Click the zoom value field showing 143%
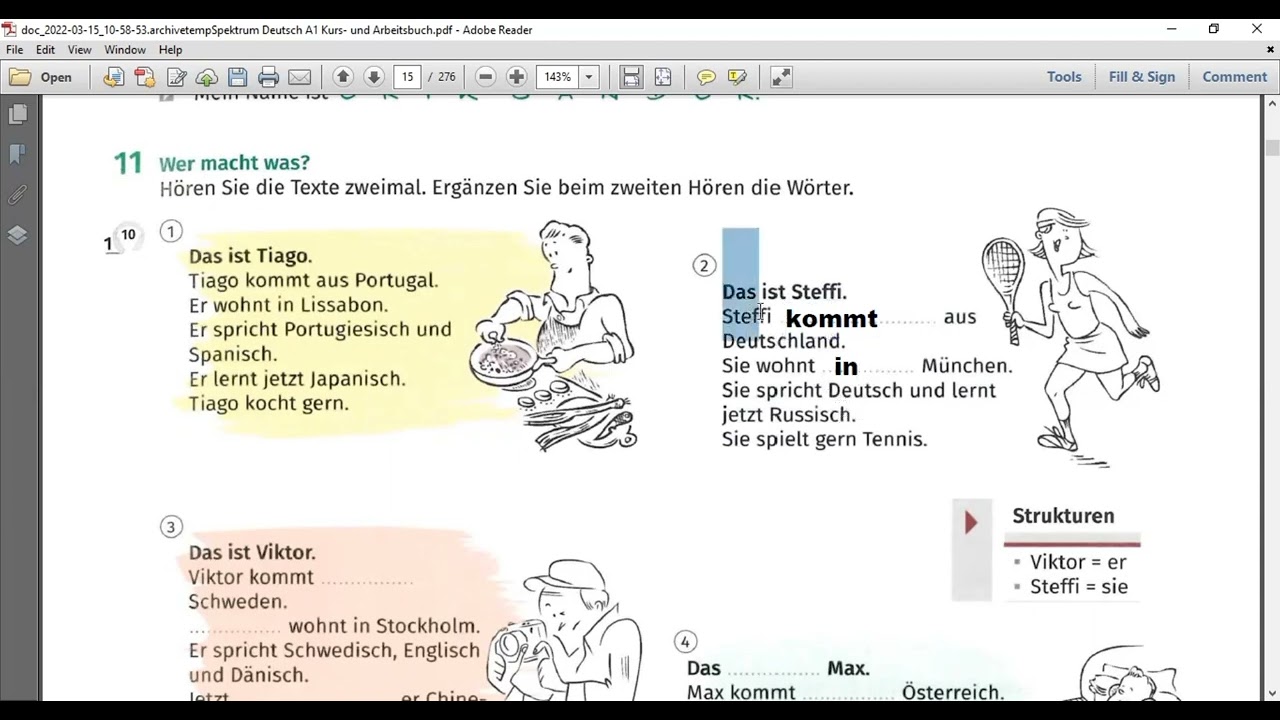The image size is (1280, 720). coord(557,77)
